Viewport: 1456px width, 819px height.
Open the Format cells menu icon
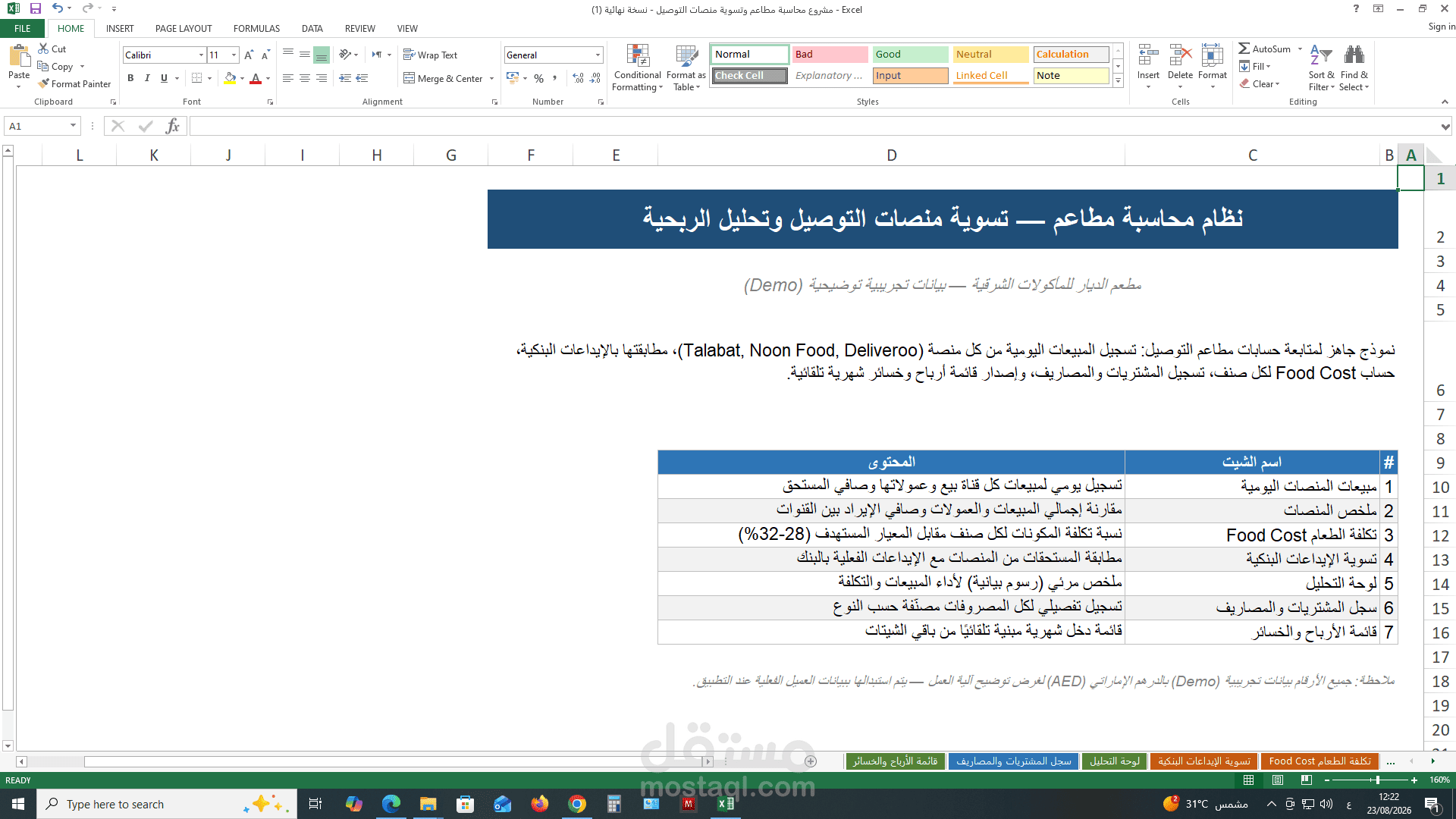pos(1212,55)
